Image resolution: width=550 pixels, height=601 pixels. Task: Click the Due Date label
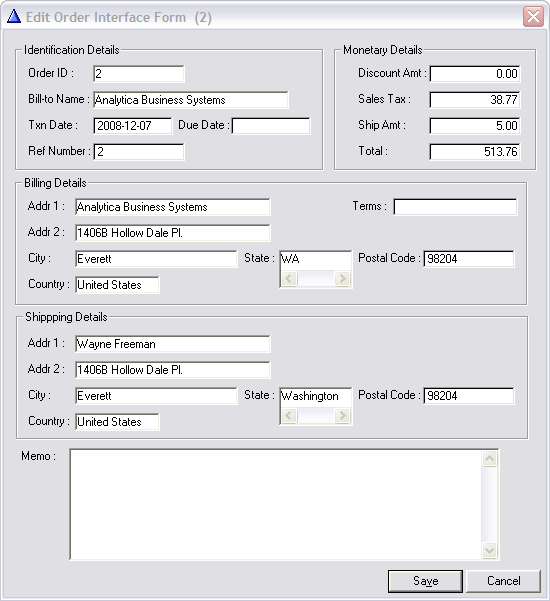point(204,125)
